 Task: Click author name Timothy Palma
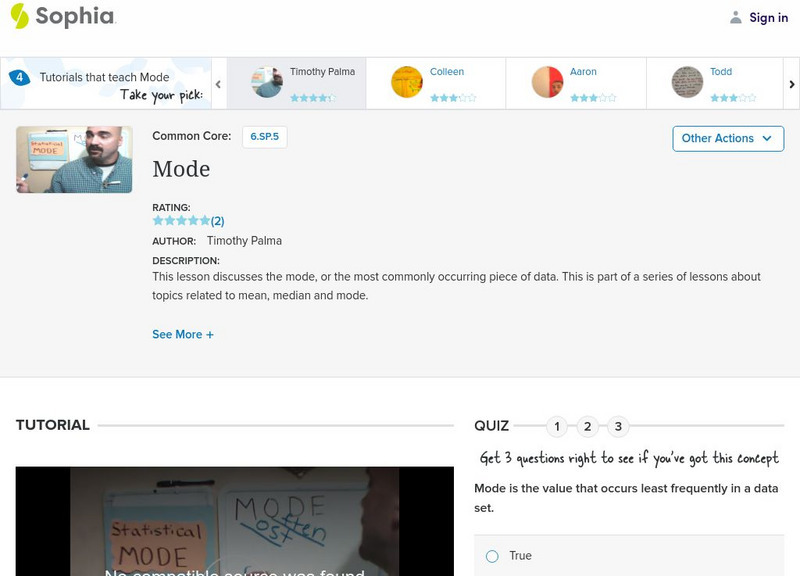coord(244,241)
